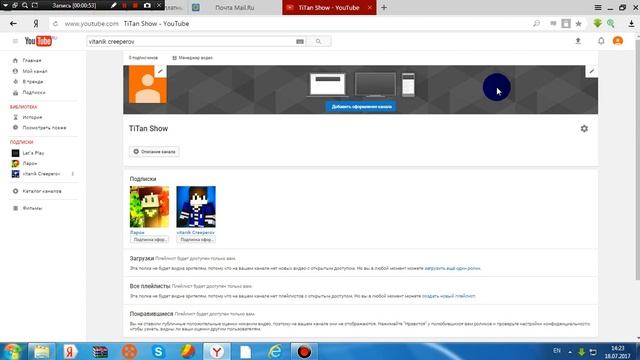Click subscription button under vitanik Creeperov

196,240
